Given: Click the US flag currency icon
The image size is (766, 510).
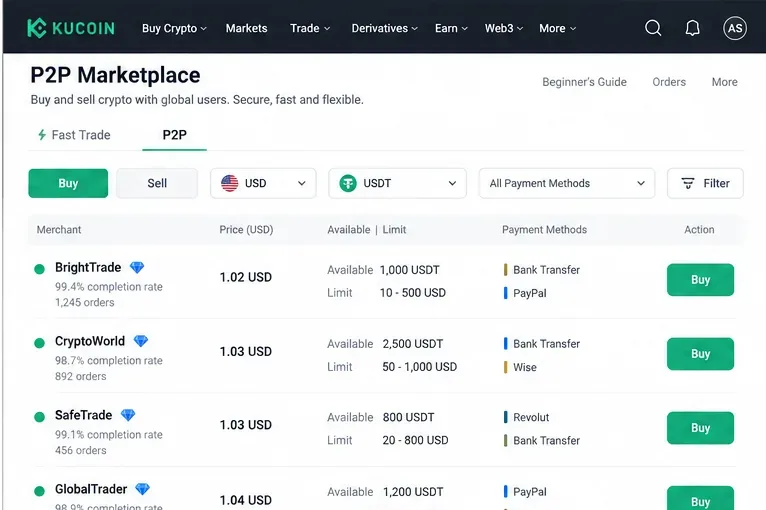Looking at the screenshot, I should coord(230,183).
